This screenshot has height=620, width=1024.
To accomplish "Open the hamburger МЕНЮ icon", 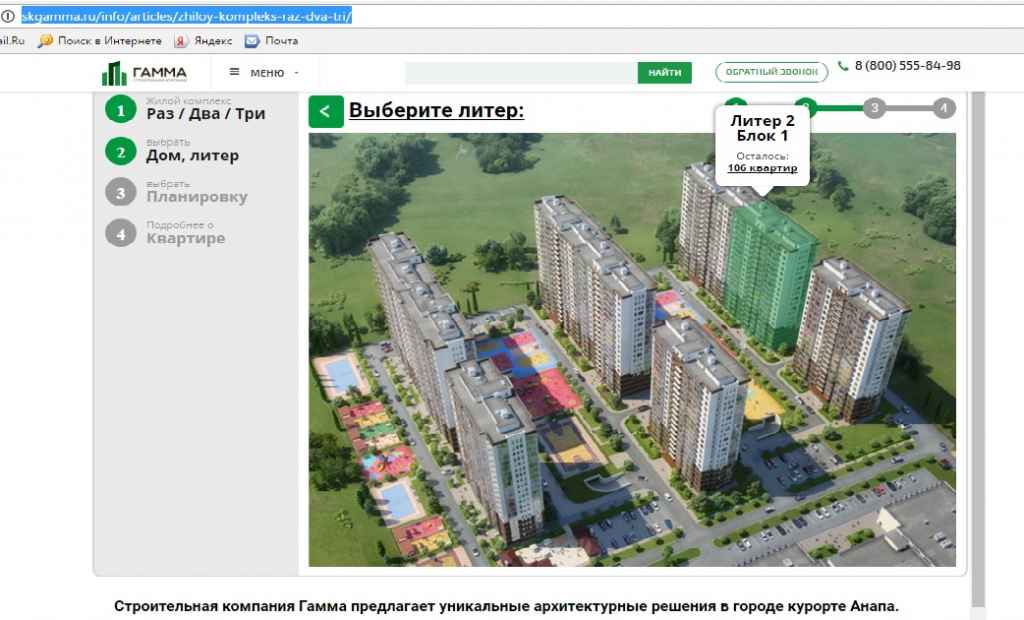I will click(234, 72).
